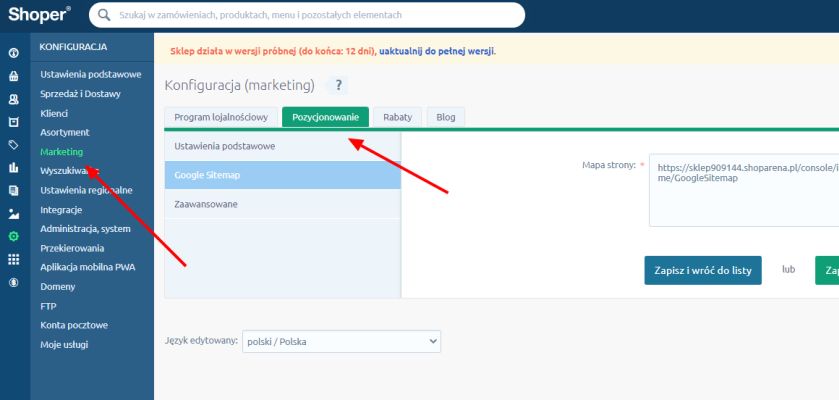Switch to the Program lojalnościowy tab
Viewport: 839px width, 400px height.
221,117
